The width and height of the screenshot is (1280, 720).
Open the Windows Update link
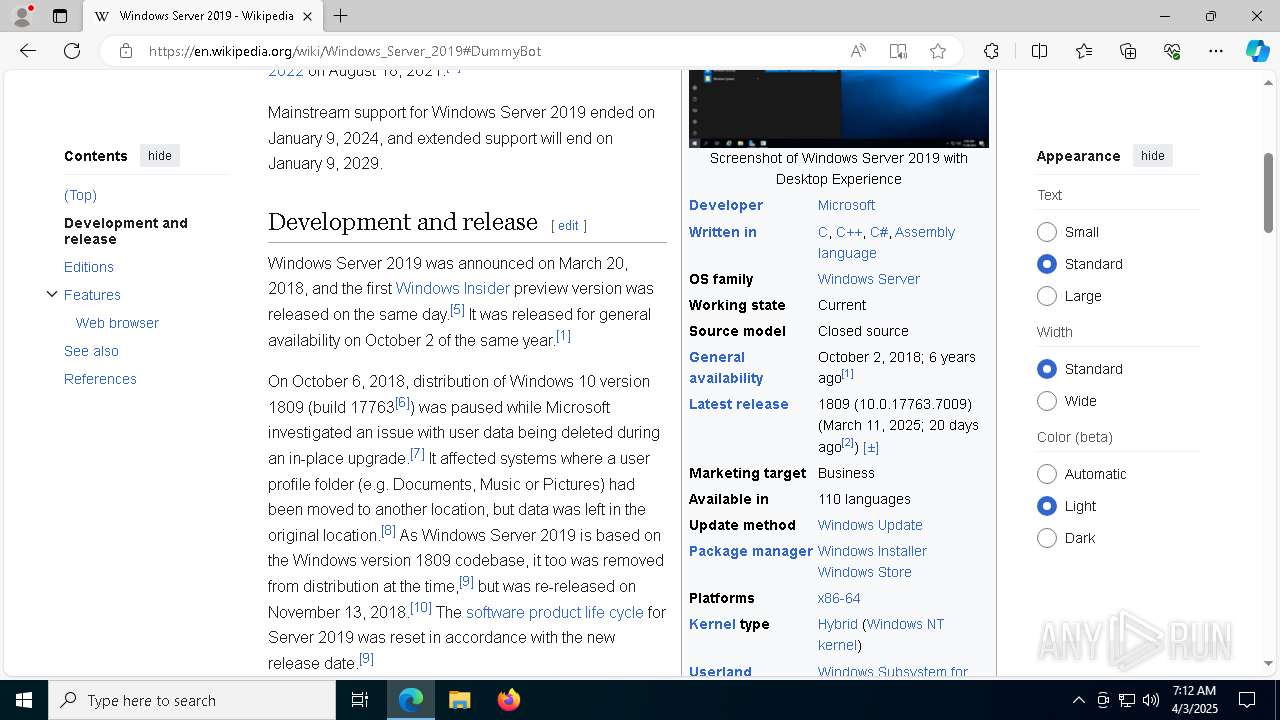tap(870, 525)
